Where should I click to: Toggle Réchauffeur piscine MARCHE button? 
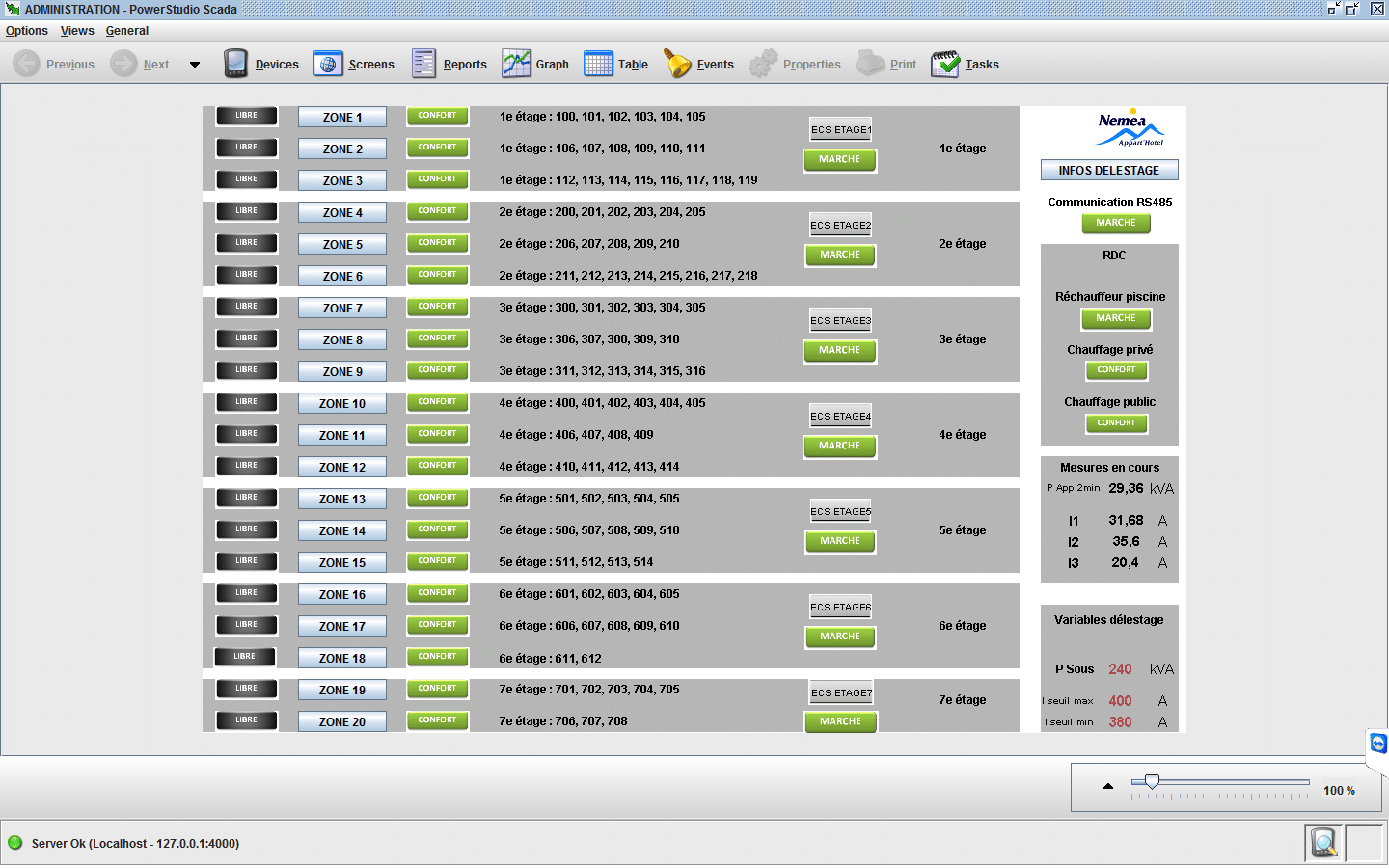point(1116,319)
